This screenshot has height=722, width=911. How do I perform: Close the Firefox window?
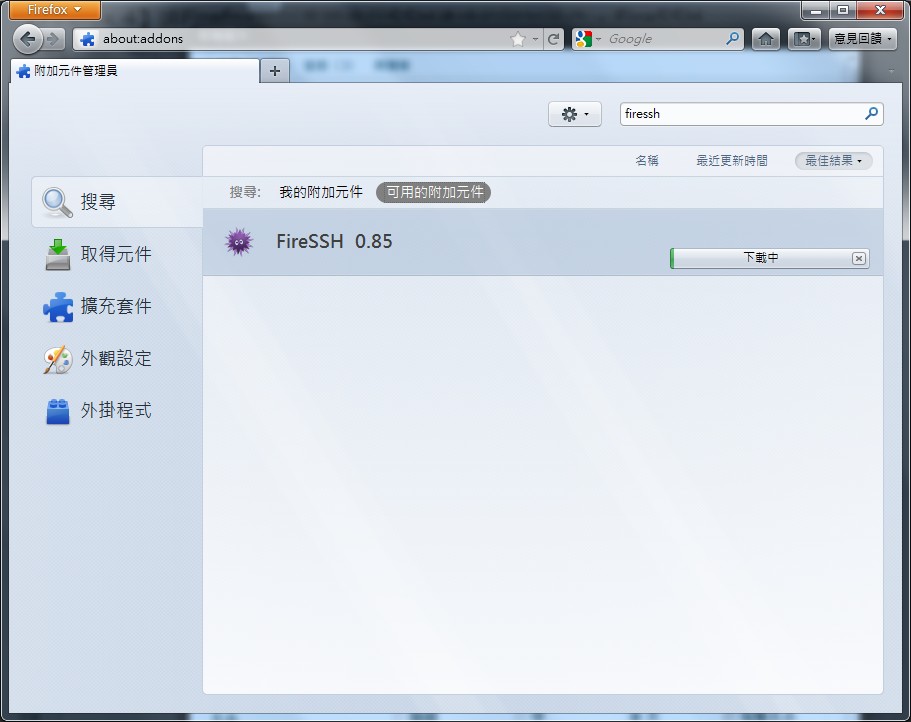point(880,10)
